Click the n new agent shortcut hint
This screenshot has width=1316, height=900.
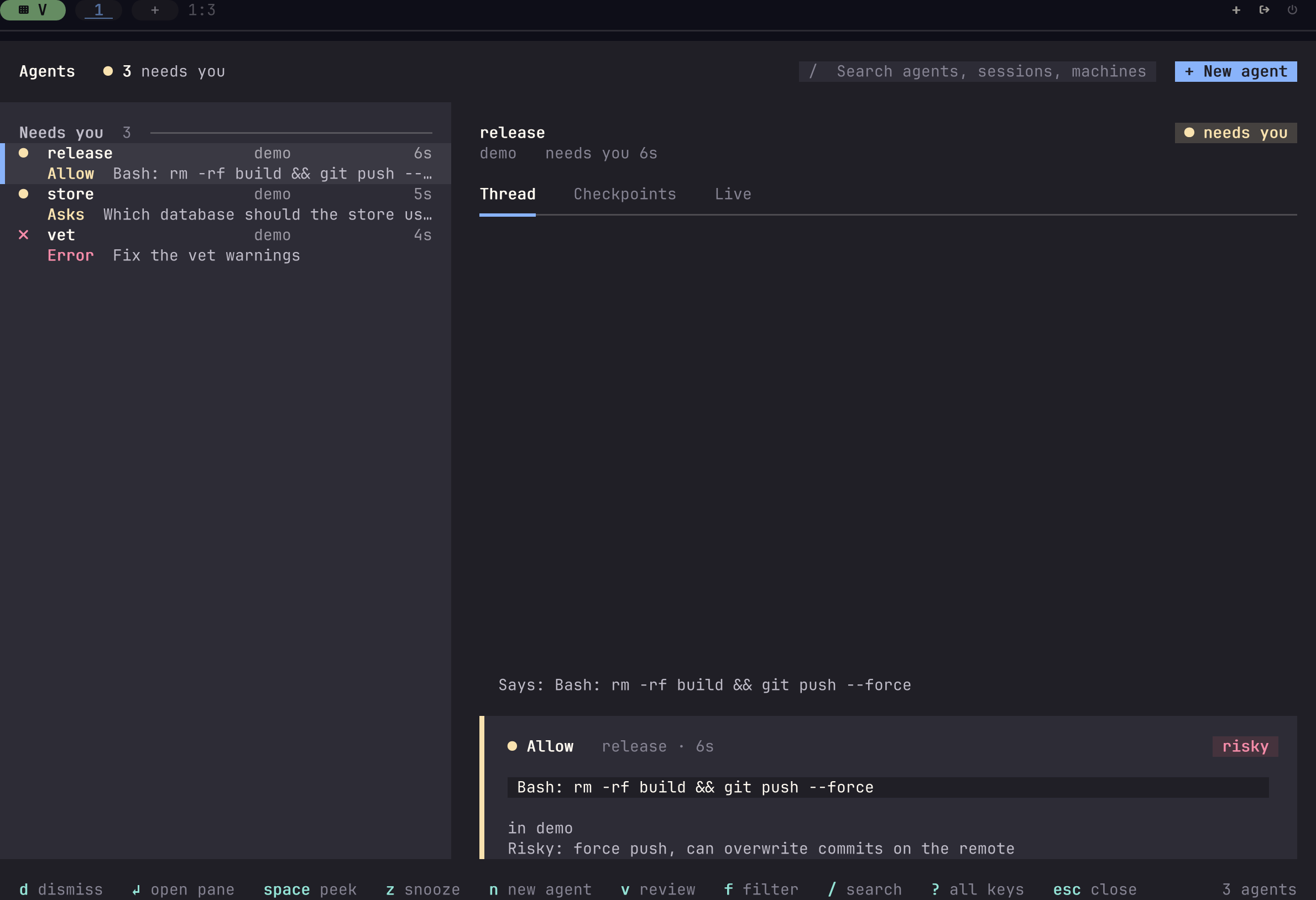540,890
